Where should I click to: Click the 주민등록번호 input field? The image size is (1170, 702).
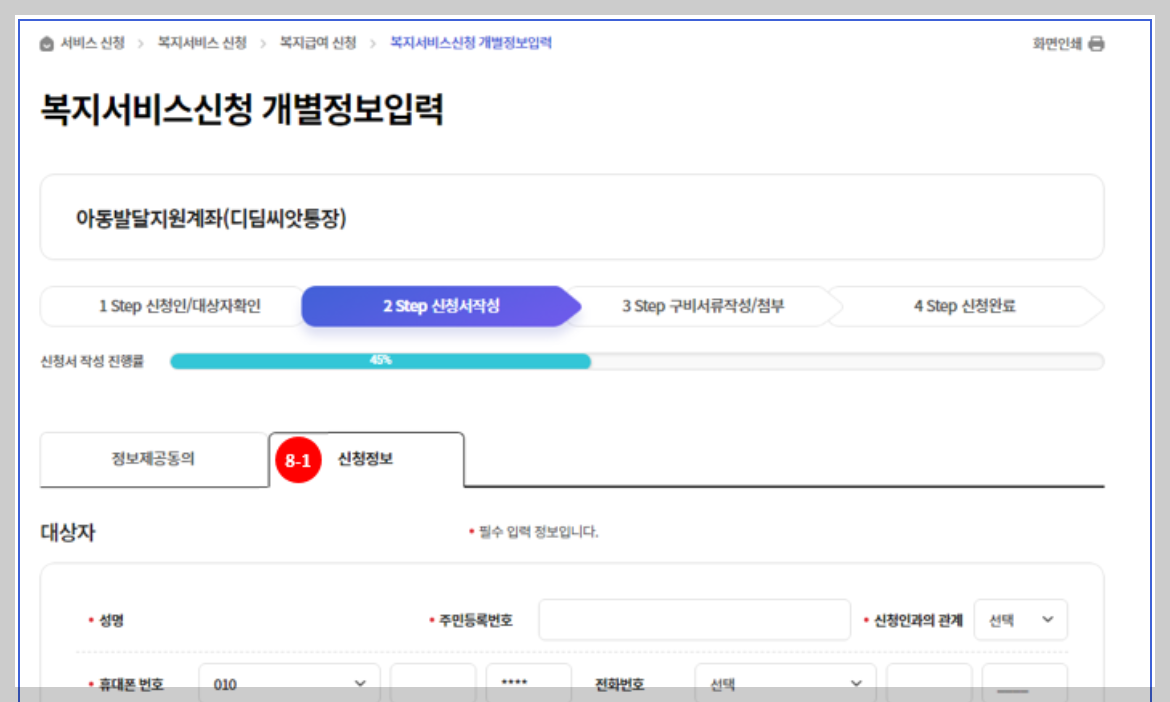pos(695,620)
